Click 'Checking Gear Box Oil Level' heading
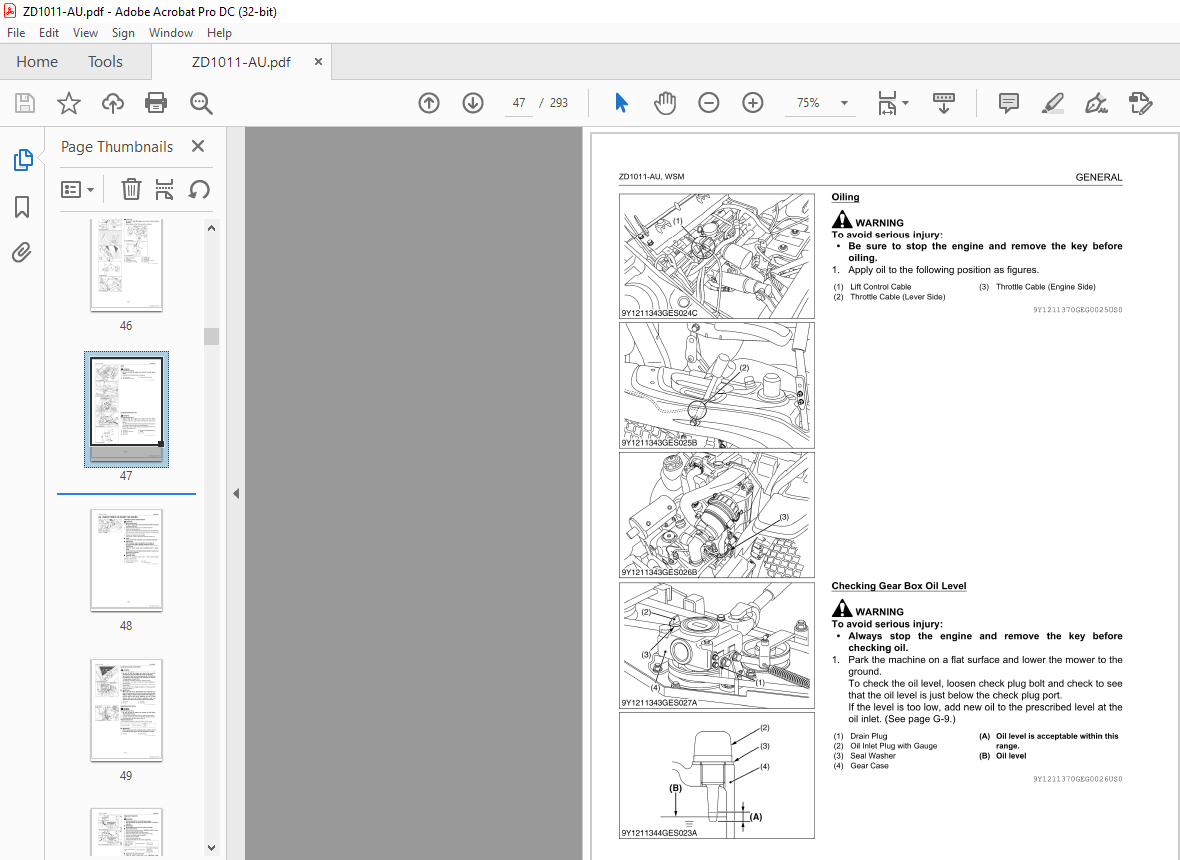The height and width of the screenshot is (860, 1180). pos(899,586)
